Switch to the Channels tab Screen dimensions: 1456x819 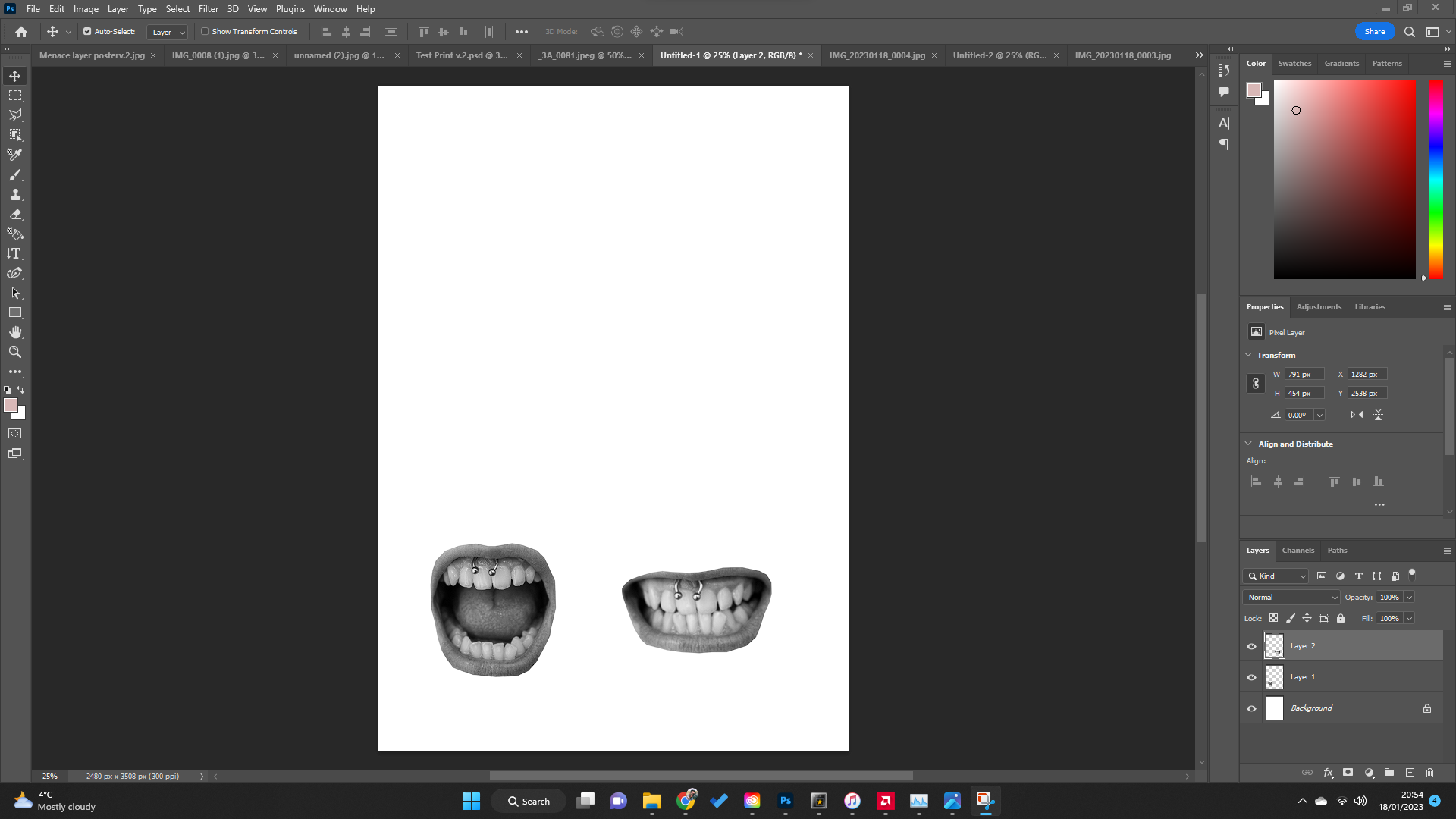point(1298,550)
